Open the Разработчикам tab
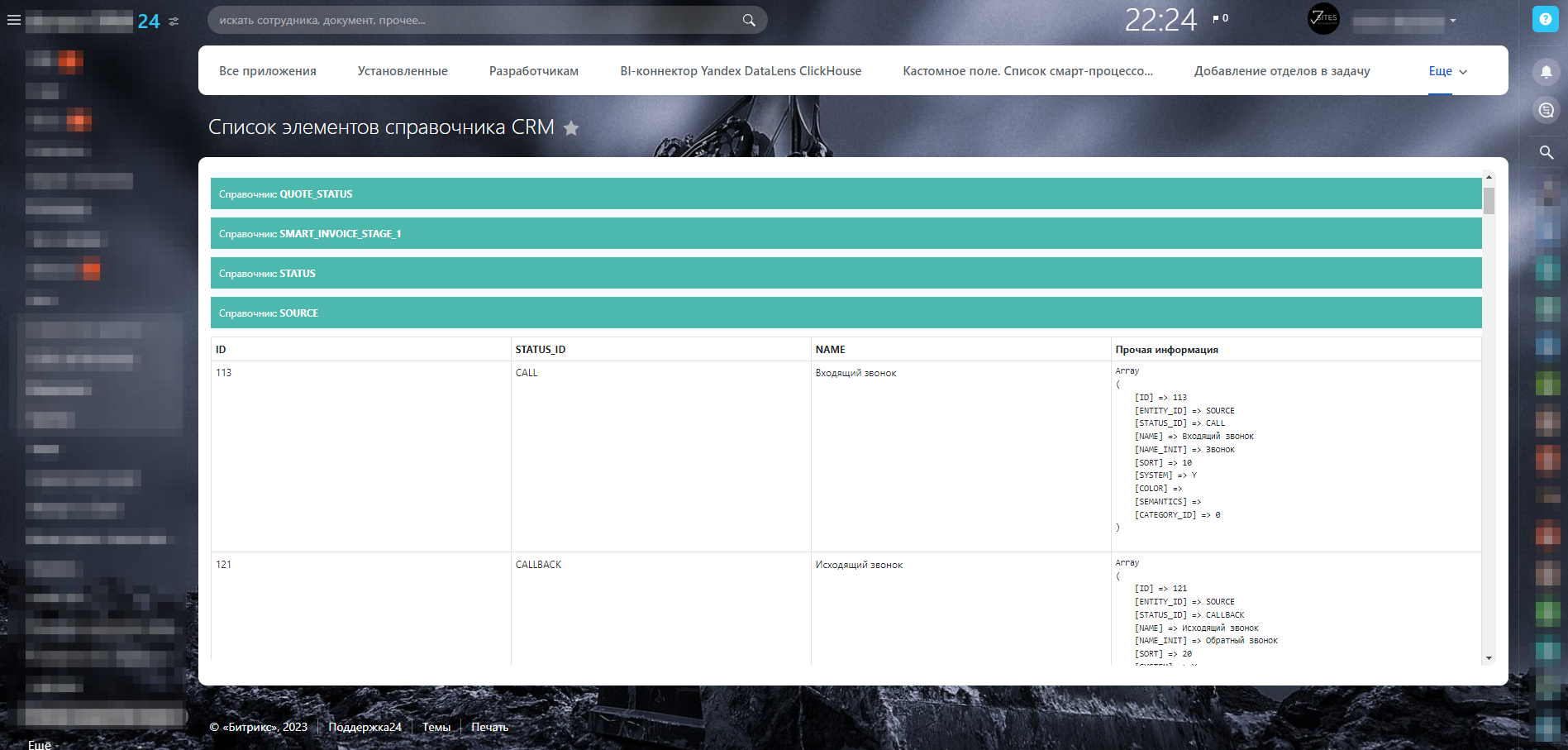 pos(534,71)
